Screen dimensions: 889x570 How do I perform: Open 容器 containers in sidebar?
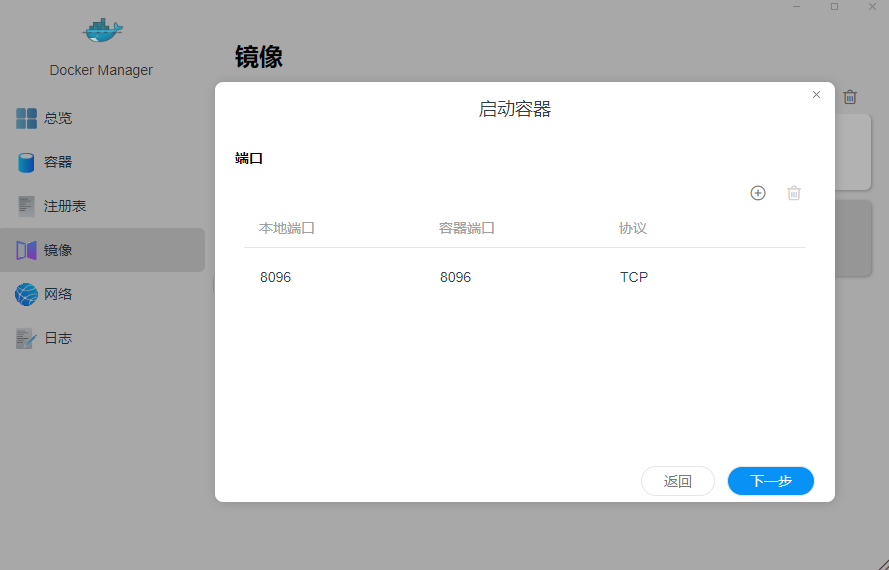pyautogui.click(x=58, y=162)
